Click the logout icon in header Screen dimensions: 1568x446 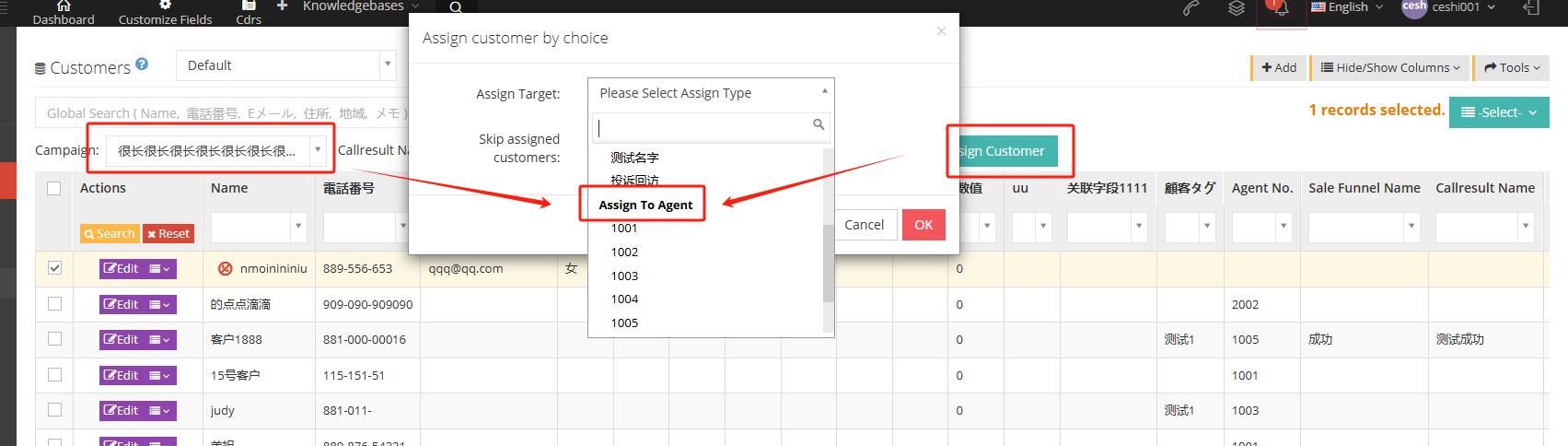tap(1531, 7)
